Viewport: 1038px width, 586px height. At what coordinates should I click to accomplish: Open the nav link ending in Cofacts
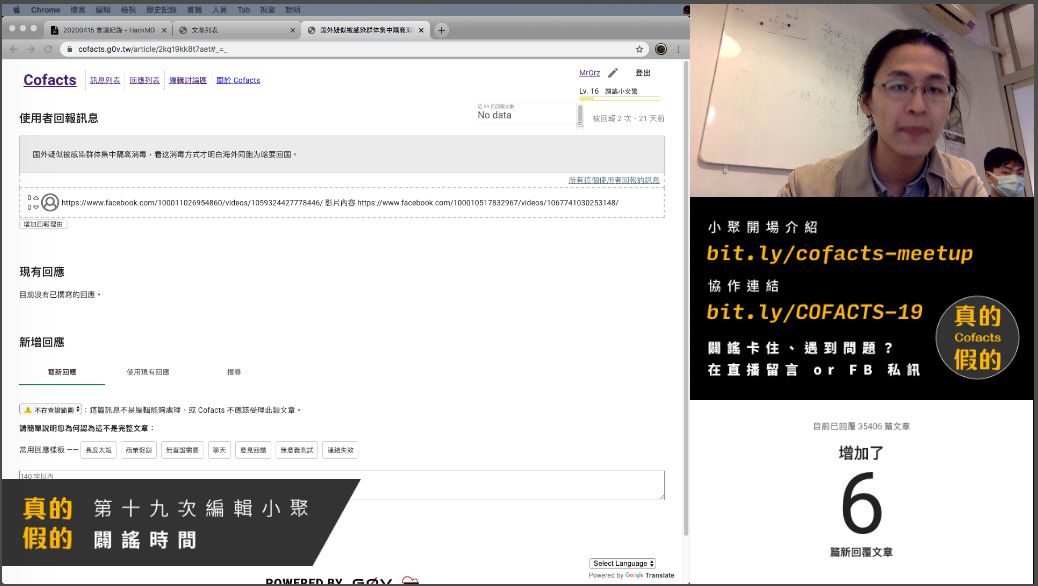coord(238,80)
